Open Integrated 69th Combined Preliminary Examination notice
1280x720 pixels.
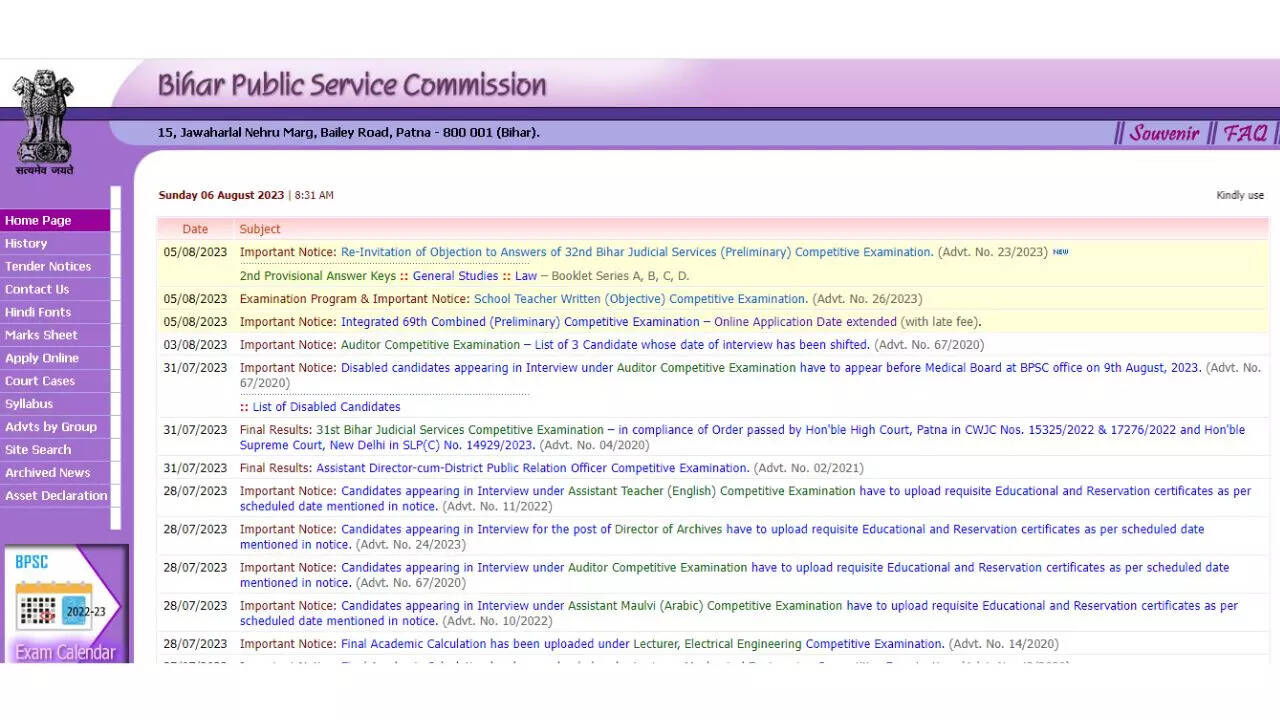coord(618,322)
